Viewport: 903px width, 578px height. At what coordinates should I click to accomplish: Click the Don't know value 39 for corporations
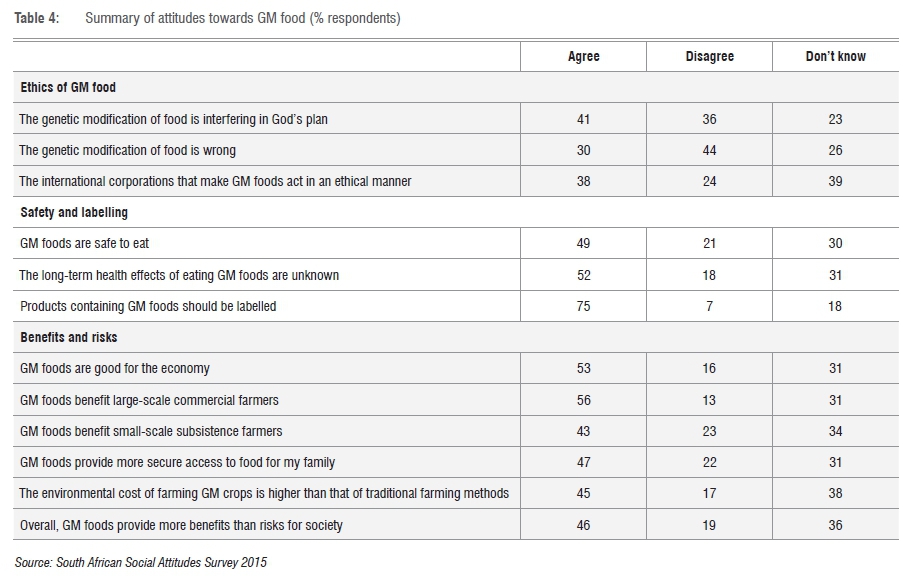pyautogui.click(x=835, y=181)
